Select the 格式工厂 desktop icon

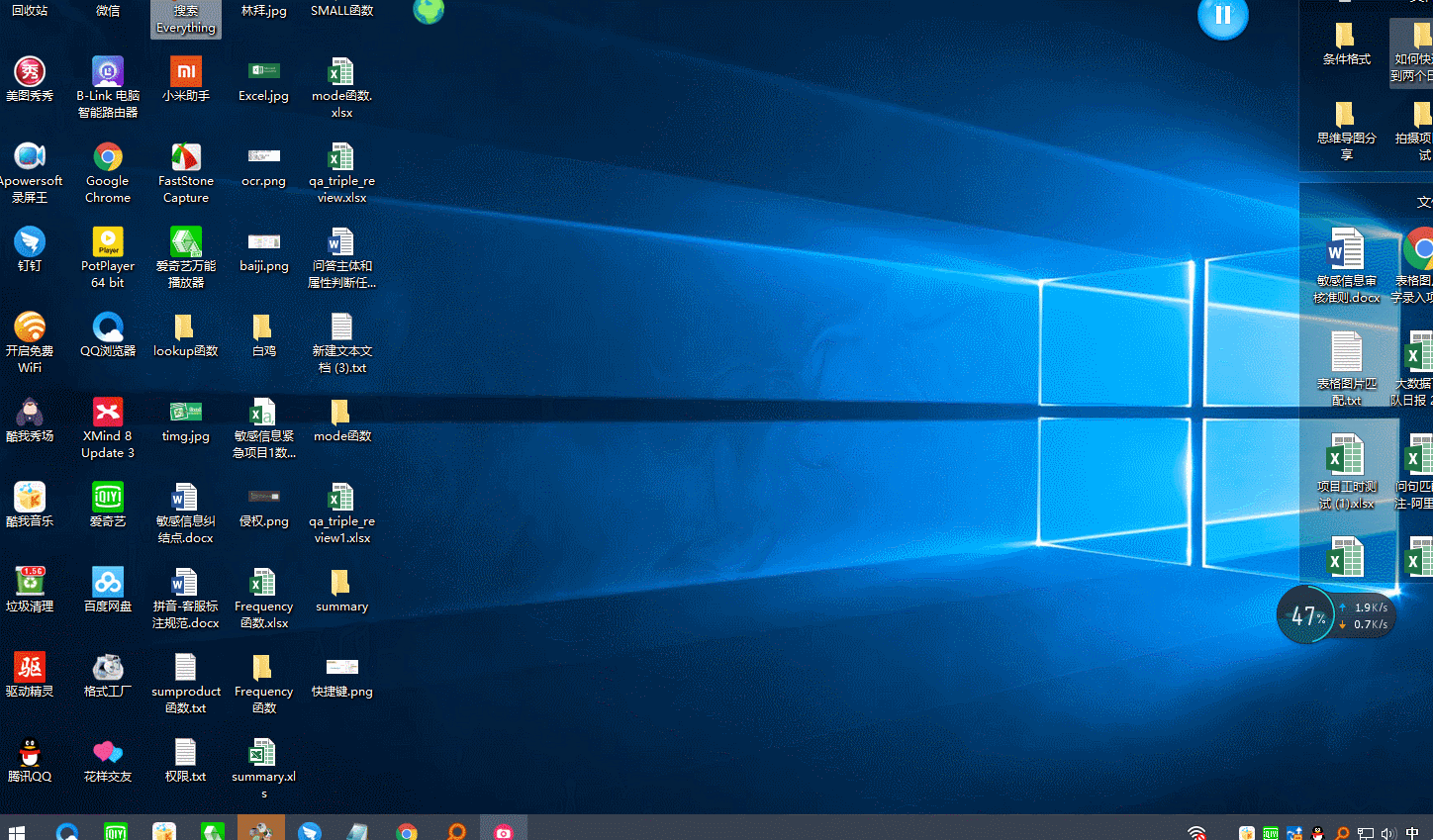[108, 668]
